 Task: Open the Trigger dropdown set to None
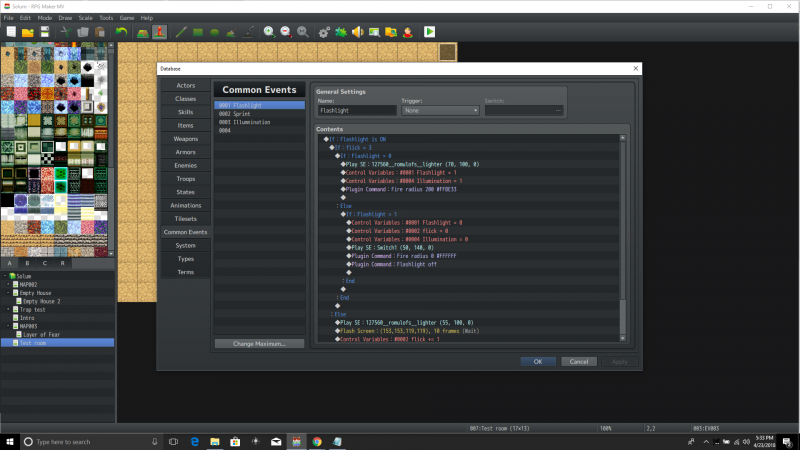tap(440, 110)
